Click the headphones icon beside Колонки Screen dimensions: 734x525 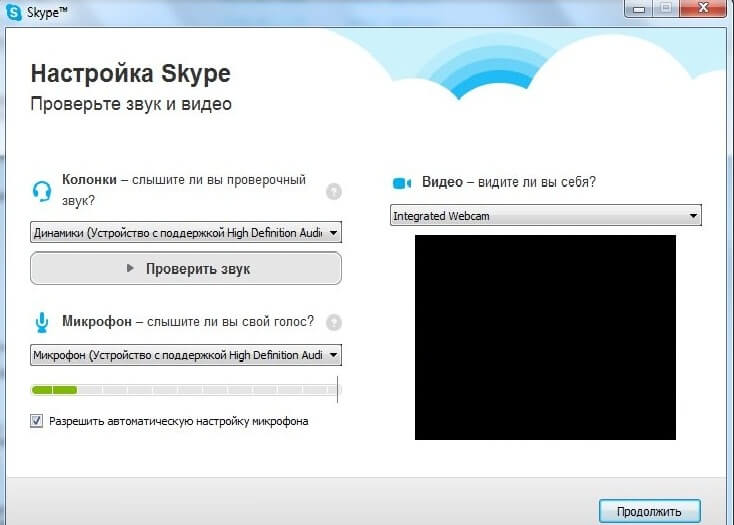[41, 190]
